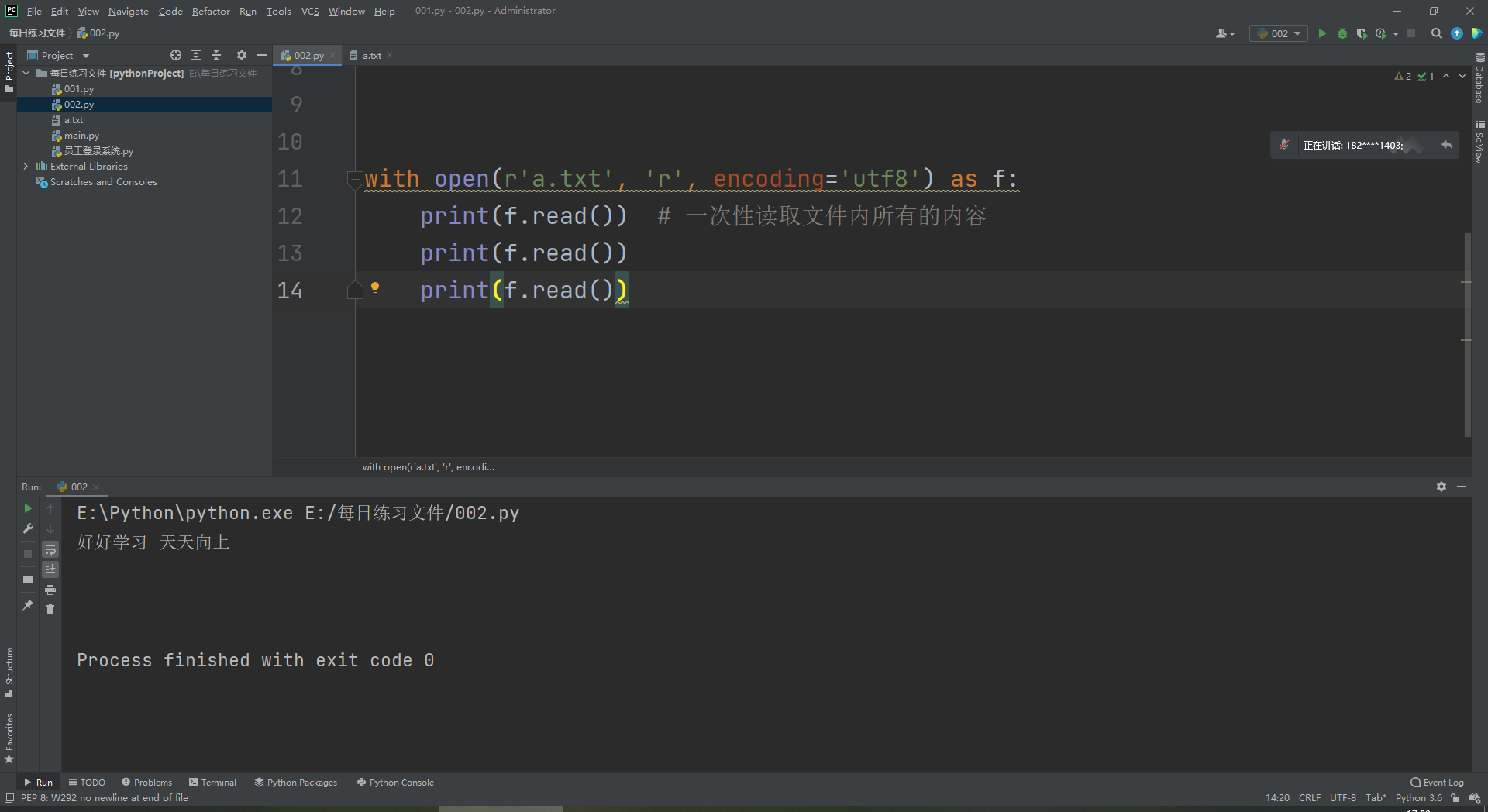The image size is (1488, 812).
Task: Open the CRLF line separator selector
Action: click(x=1310, y=798)
